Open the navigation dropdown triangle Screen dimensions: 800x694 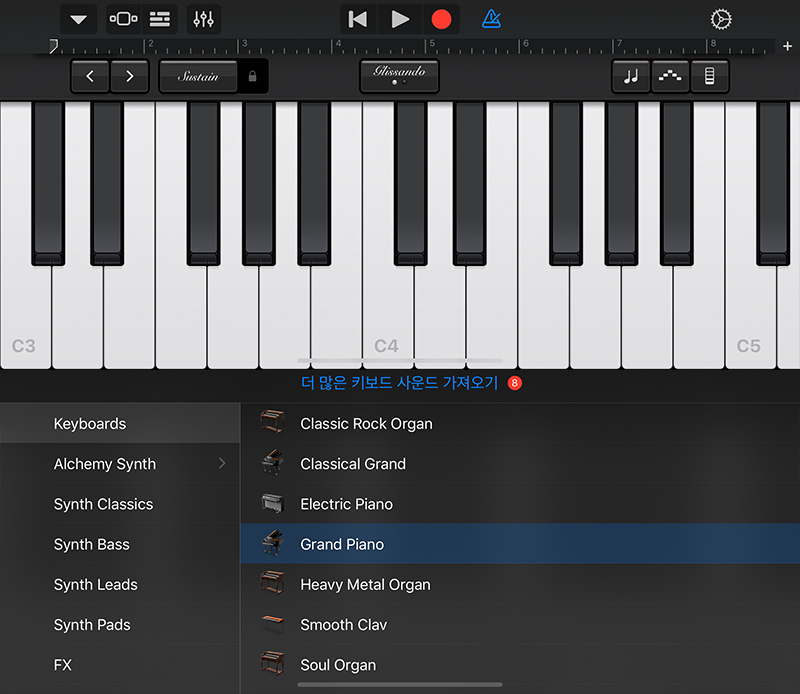[x=78, y=19]
